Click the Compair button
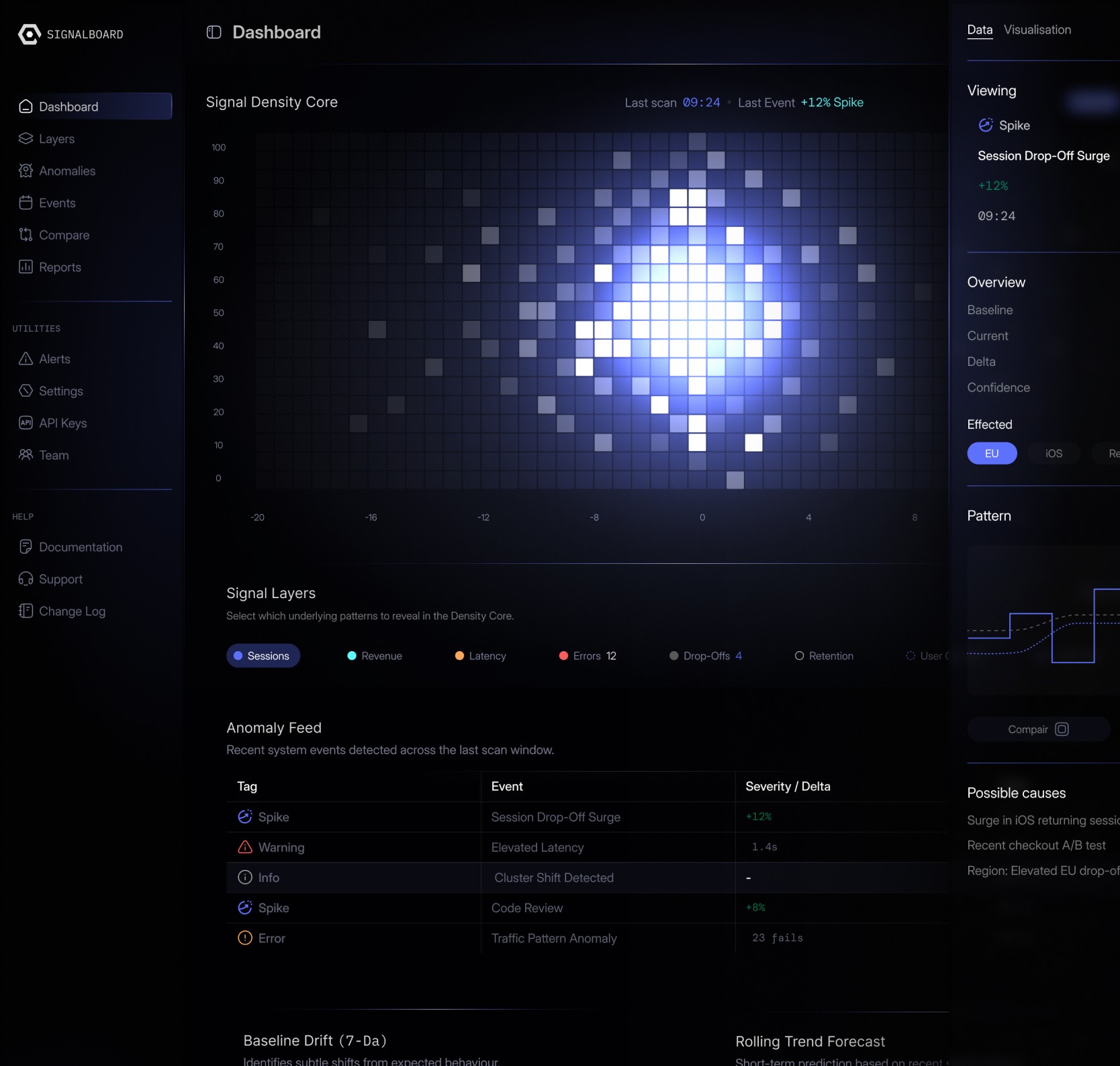This screenshot has height=1066, width=1120. tap(1038, 730)
